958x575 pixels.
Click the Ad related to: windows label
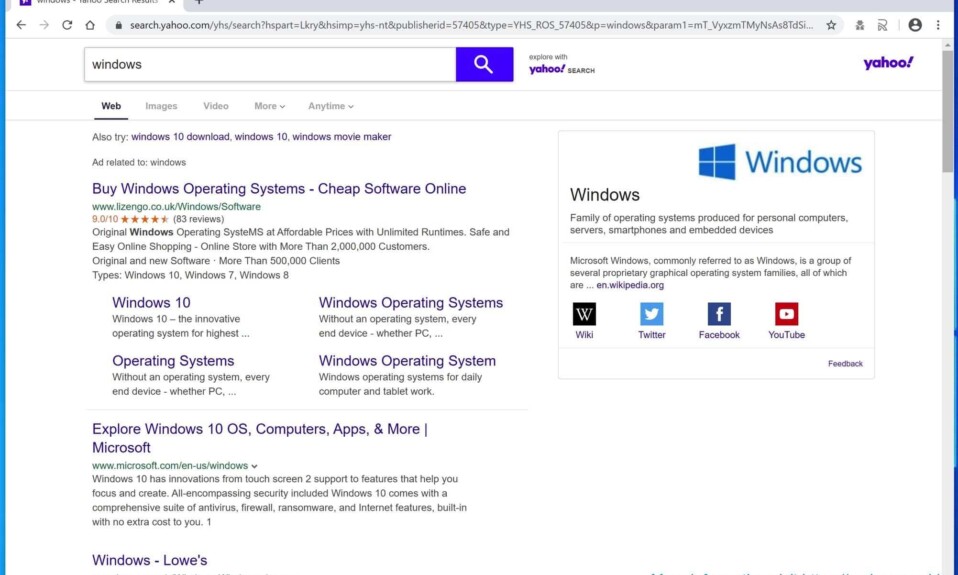click(x=139, y=163)
